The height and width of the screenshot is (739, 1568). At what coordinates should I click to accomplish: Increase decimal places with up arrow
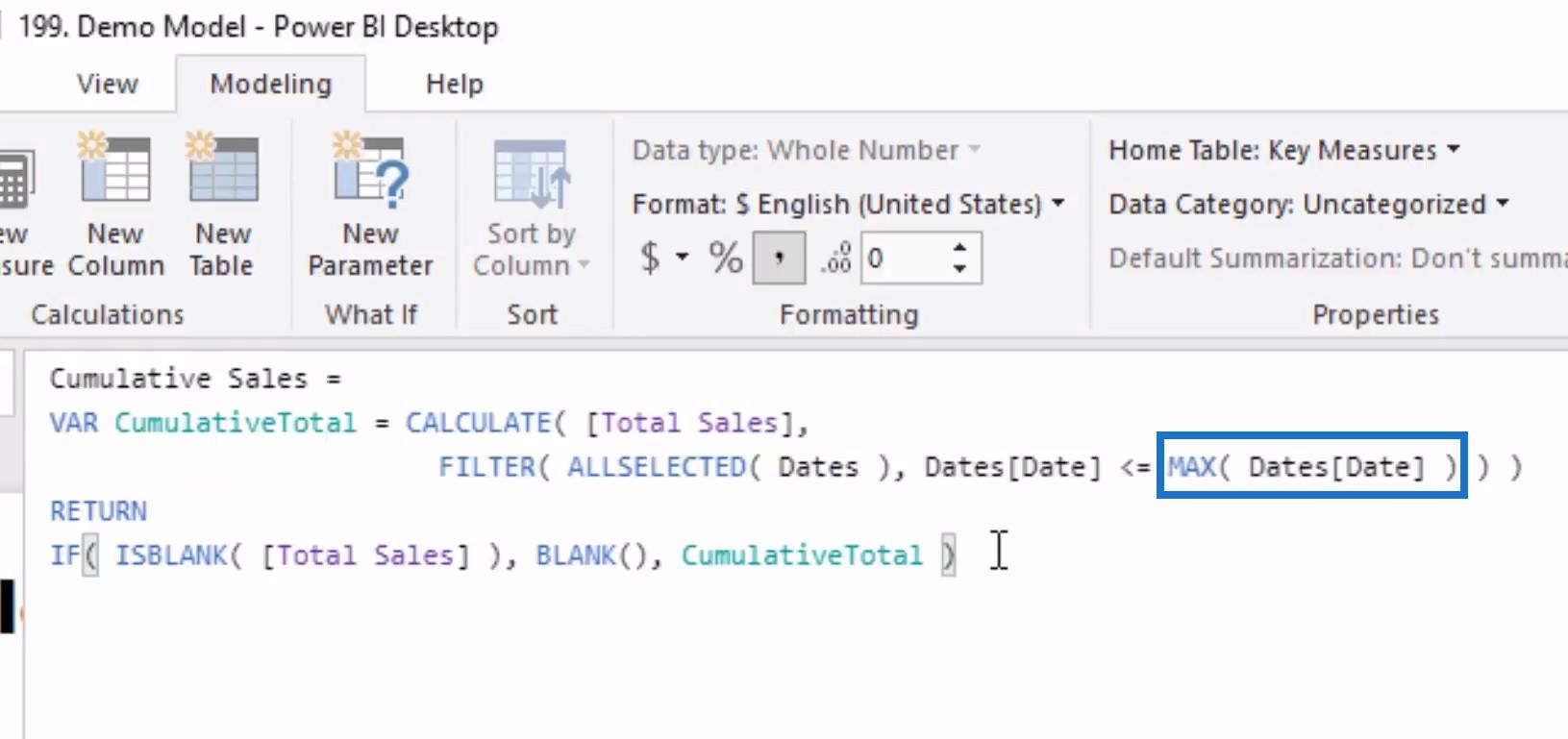959,247
